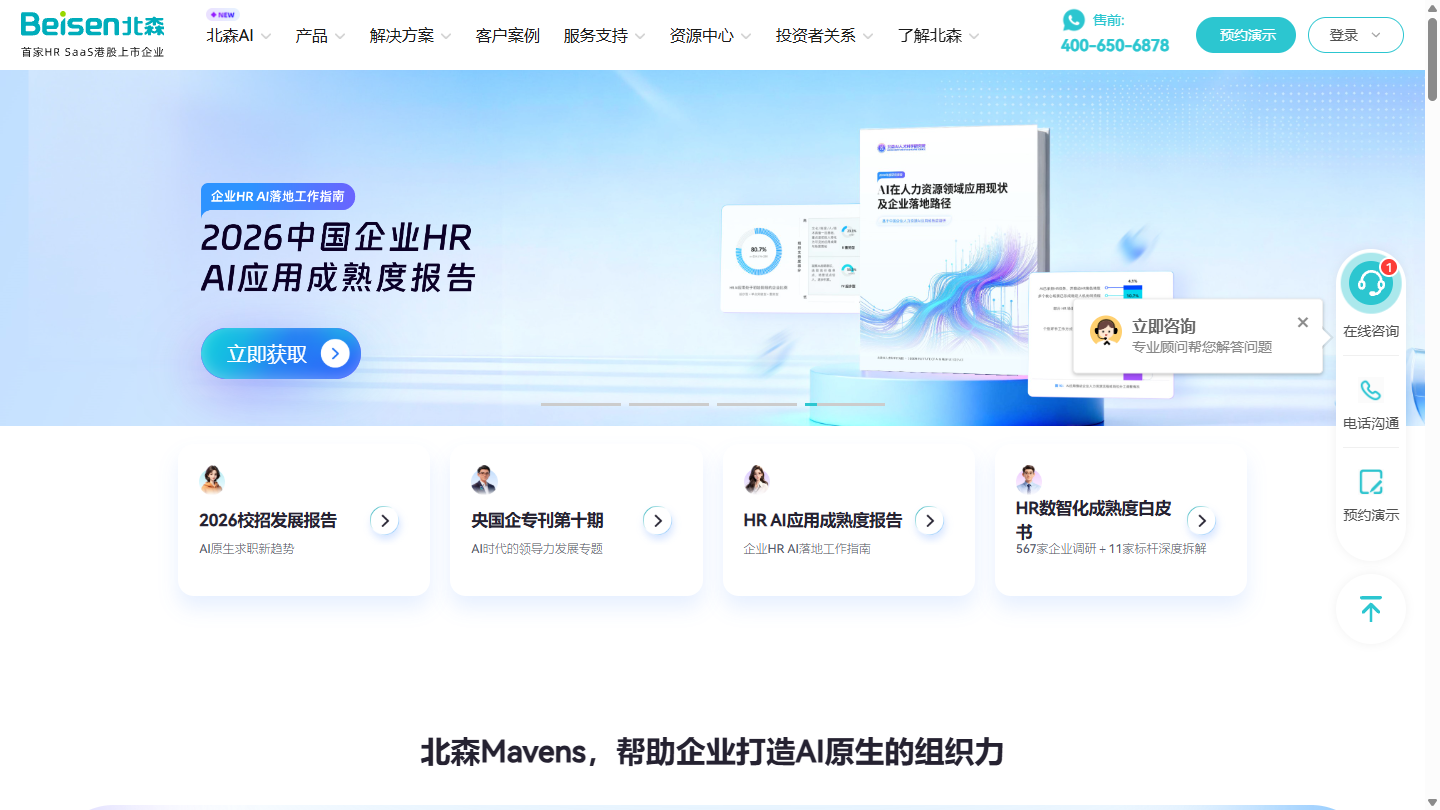Click the avatar on HR数智化成熟度白皮书 card
Viewport: 1440px width, 810px height.
1029,480
